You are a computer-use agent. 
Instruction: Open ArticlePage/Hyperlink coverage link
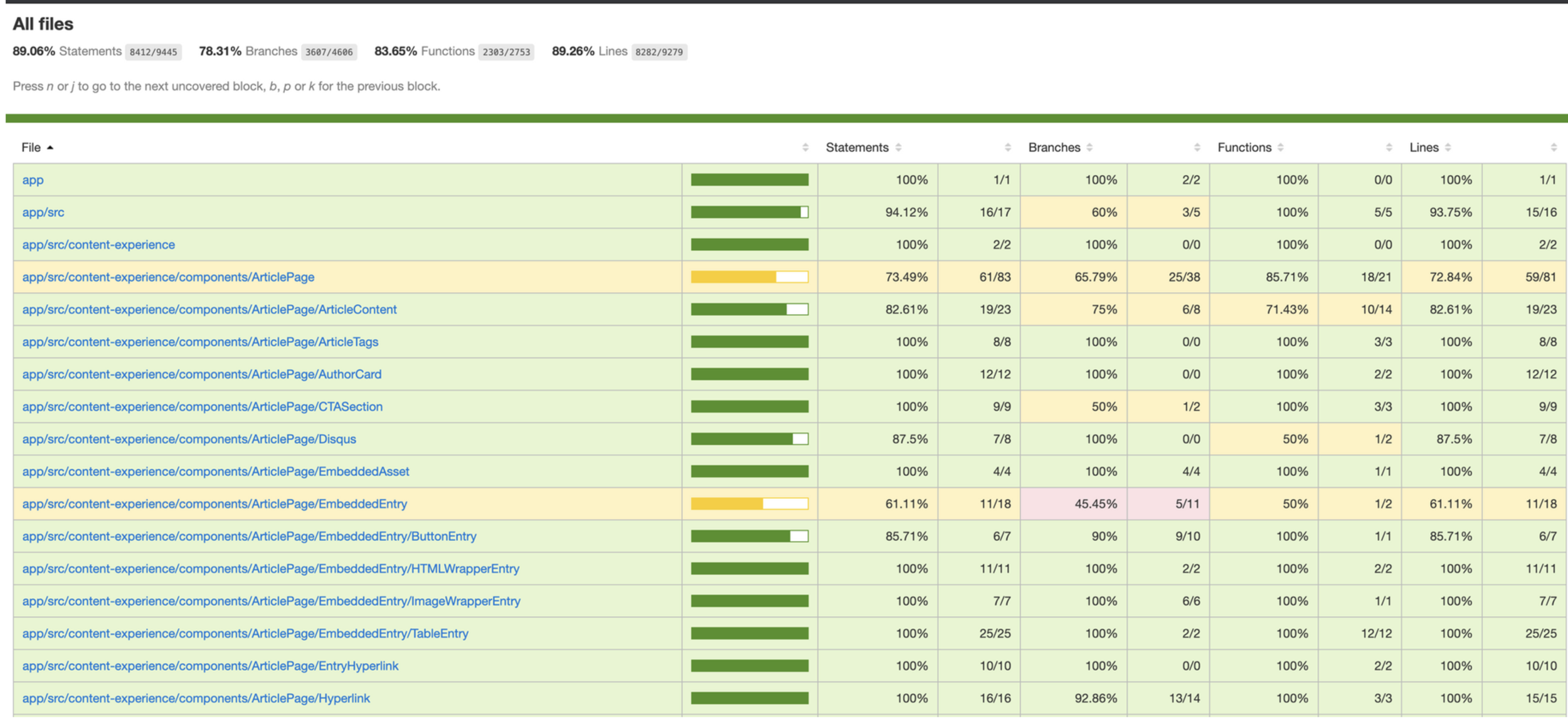(196, 698)
